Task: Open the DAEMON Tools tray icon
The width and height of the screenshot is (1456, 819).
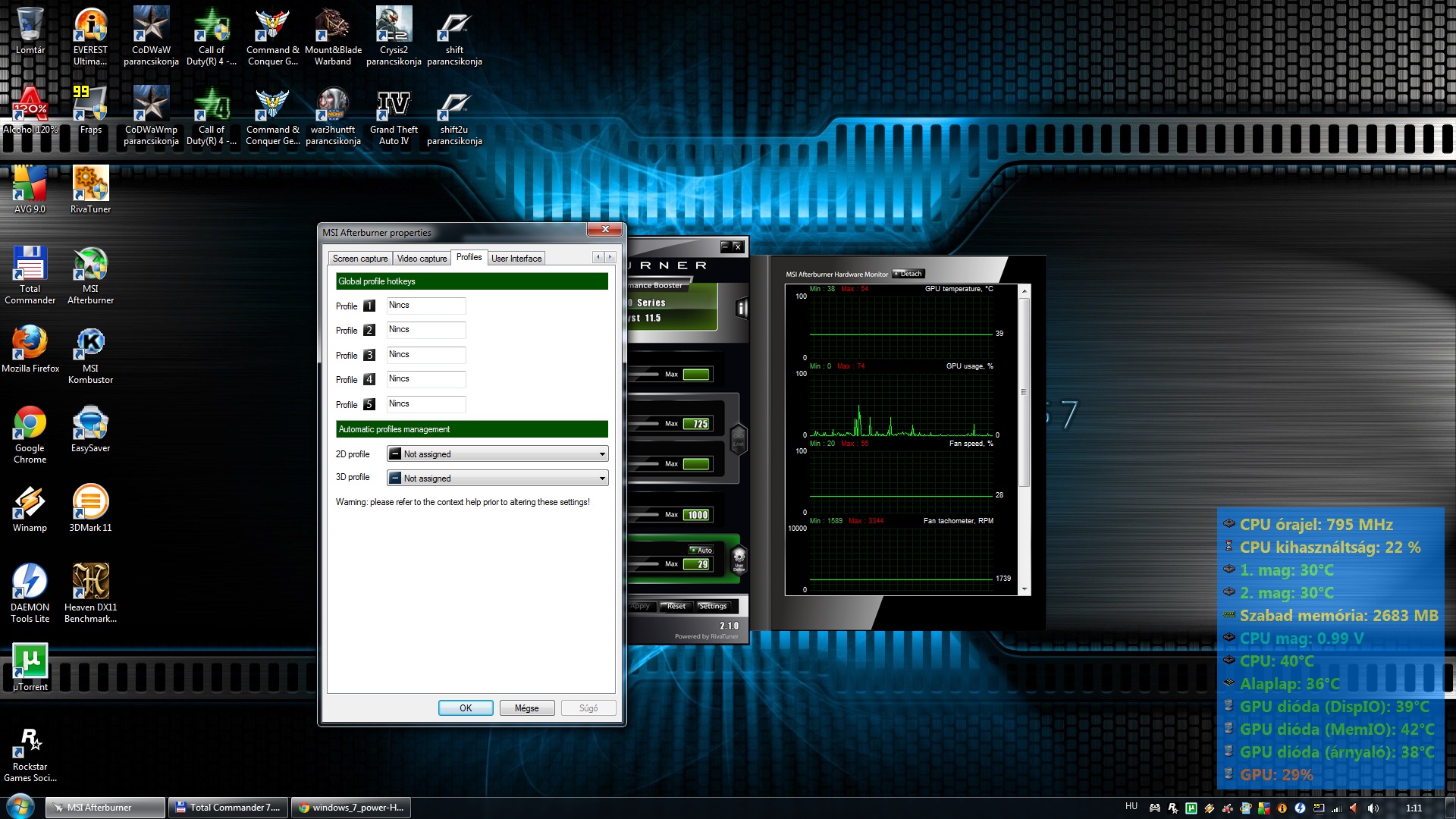Action: pos(1300,808)
